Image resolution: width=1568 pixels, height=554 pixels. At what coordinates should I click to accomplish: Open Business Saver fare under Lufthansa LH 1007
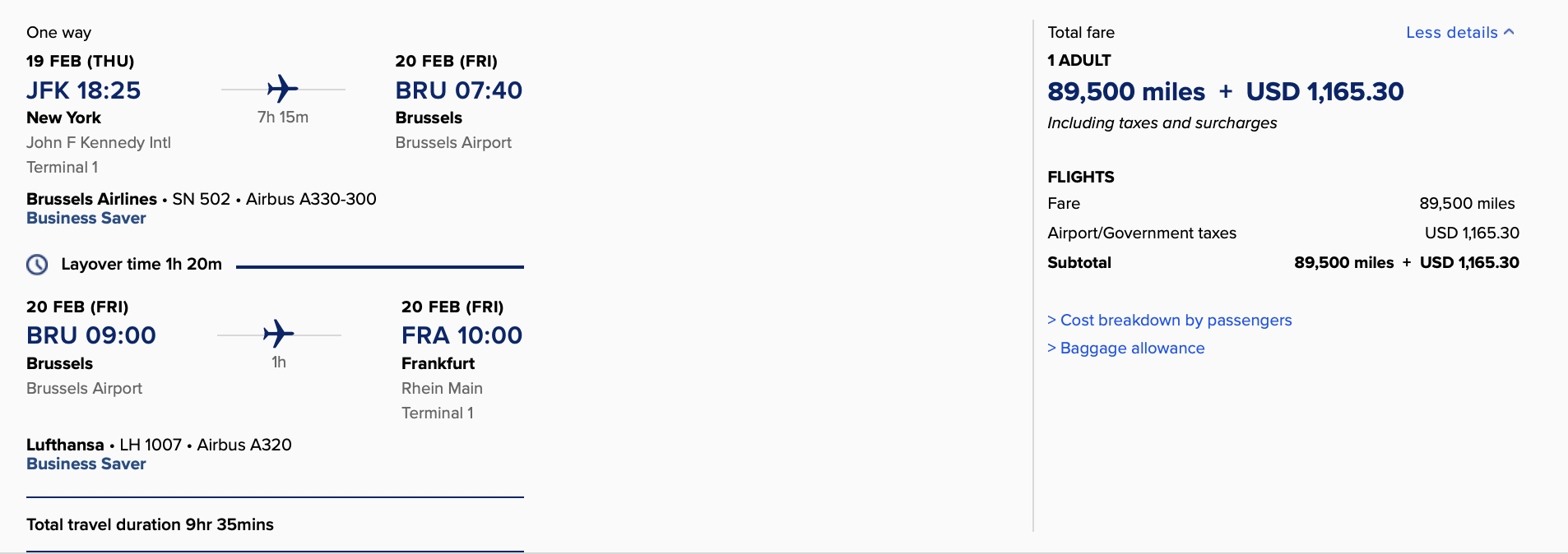click(x=86, y=464)
